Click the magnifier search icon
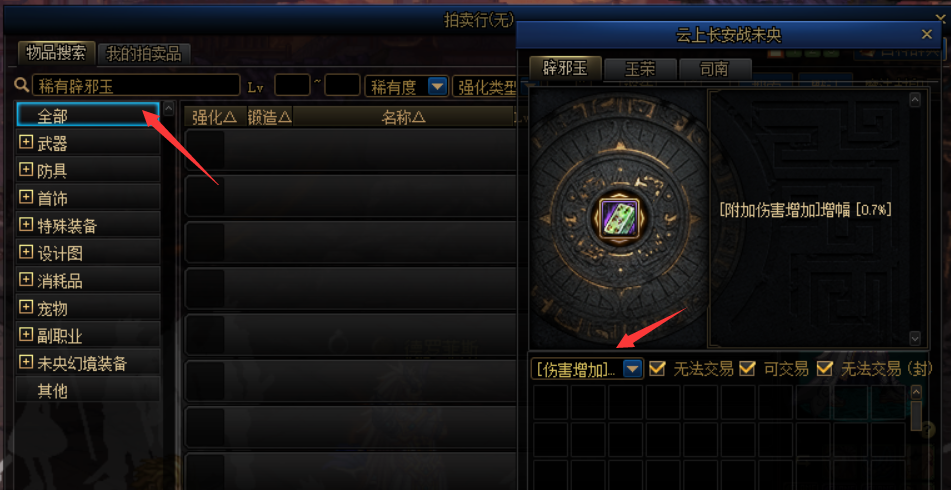 click(x=22, y=85)
